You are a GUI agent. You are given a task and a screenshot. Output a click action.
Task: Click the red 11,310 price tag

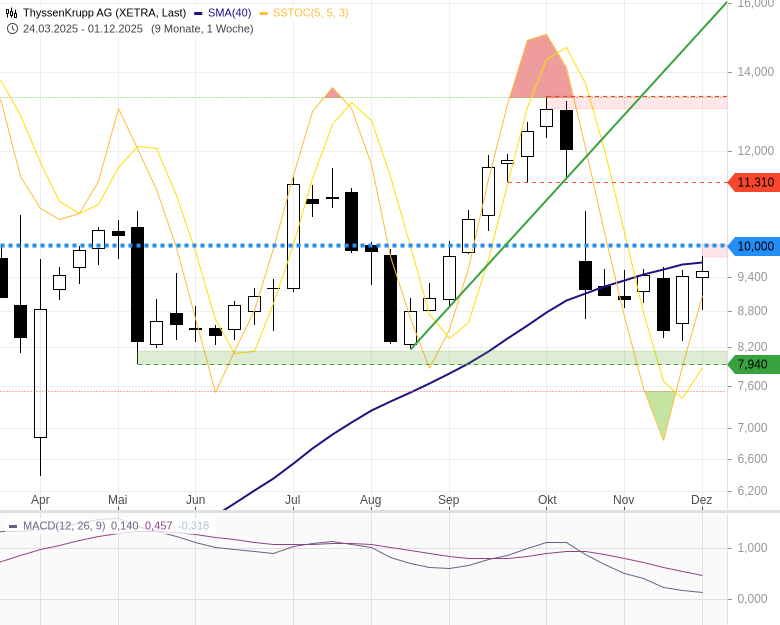click(x=755, y=182)
